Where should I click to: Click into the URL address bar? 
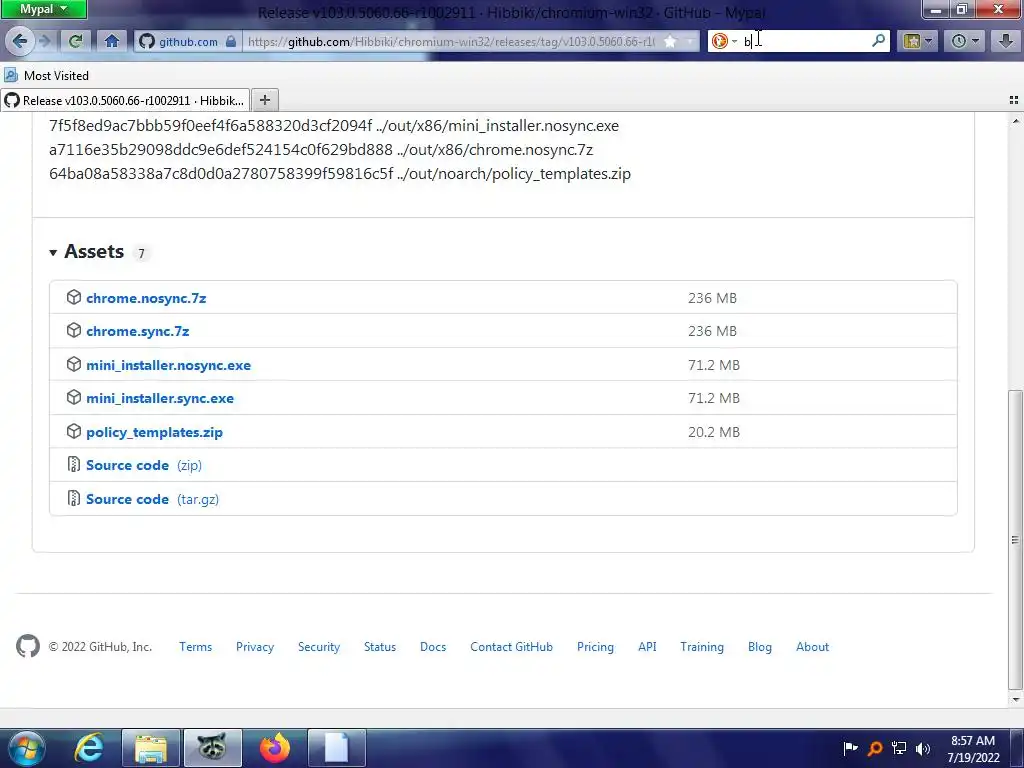[451, 41]
